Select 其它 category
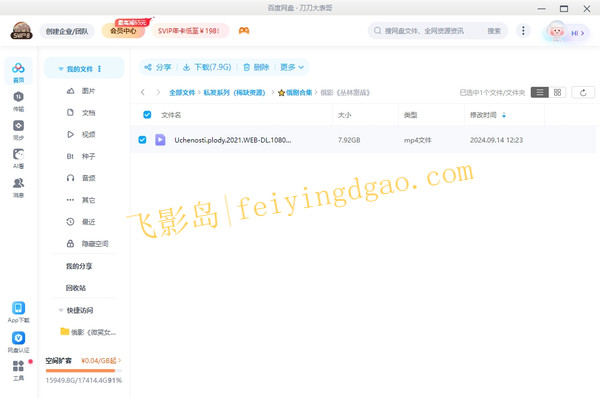The width and height of the screenshot is (600, 398). point(81,200)
